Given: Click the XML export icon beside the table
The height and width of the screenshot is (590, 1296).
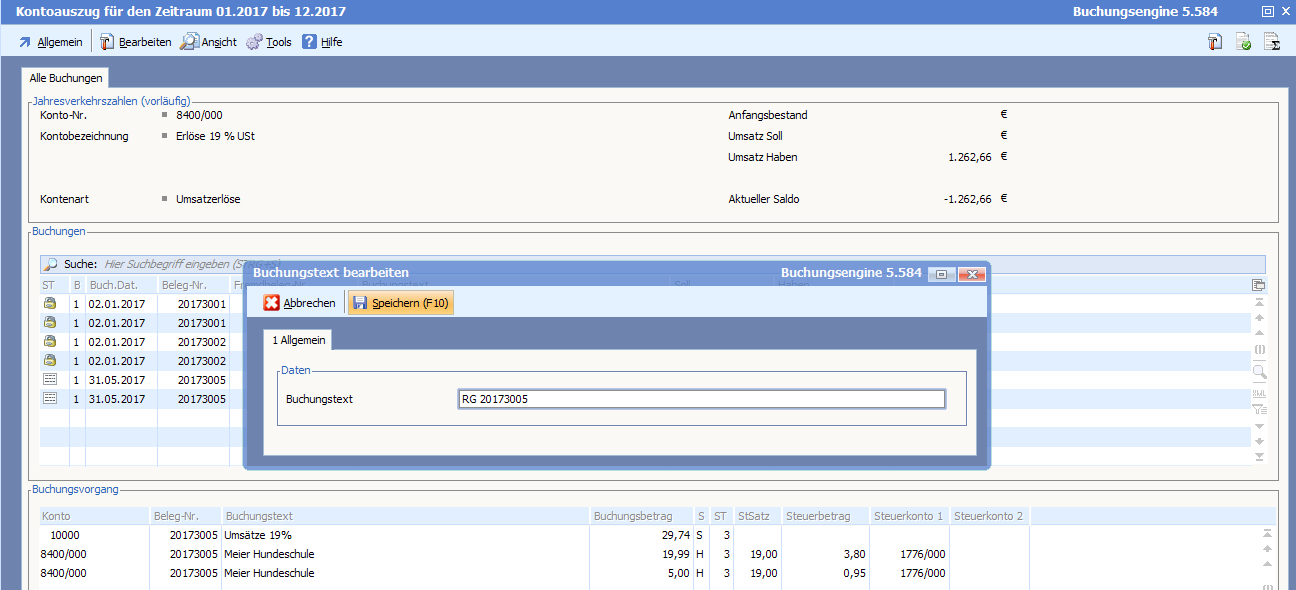Looking at the screenshot, I should tap(1259, 393).
